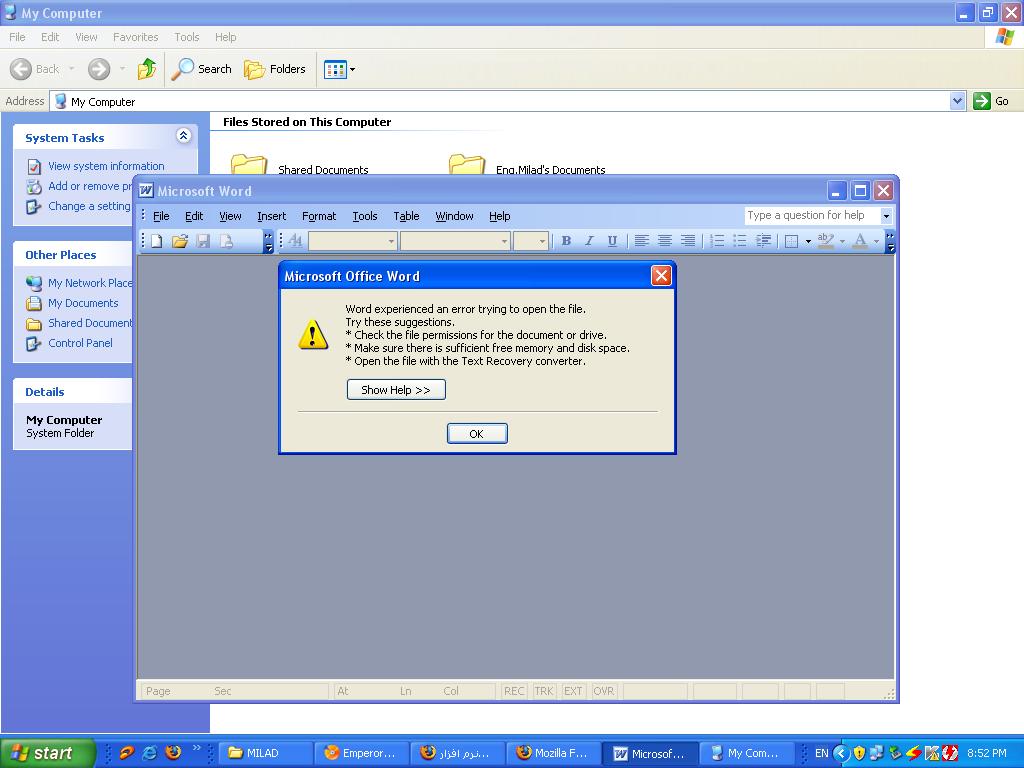
Task: Toggle OVR overtype mode in status bar
Action: tap(603, 691)
